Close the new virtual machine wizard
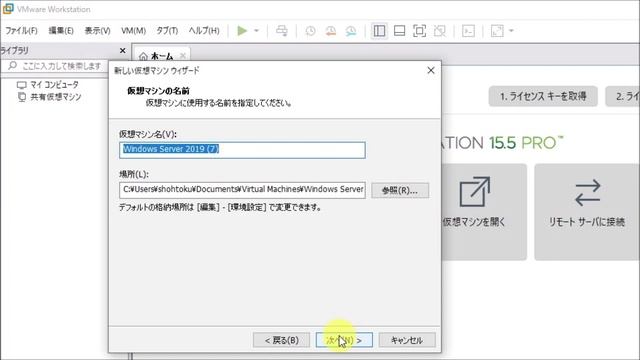Viewport: 640px width, 360px height. click(431, 70)
